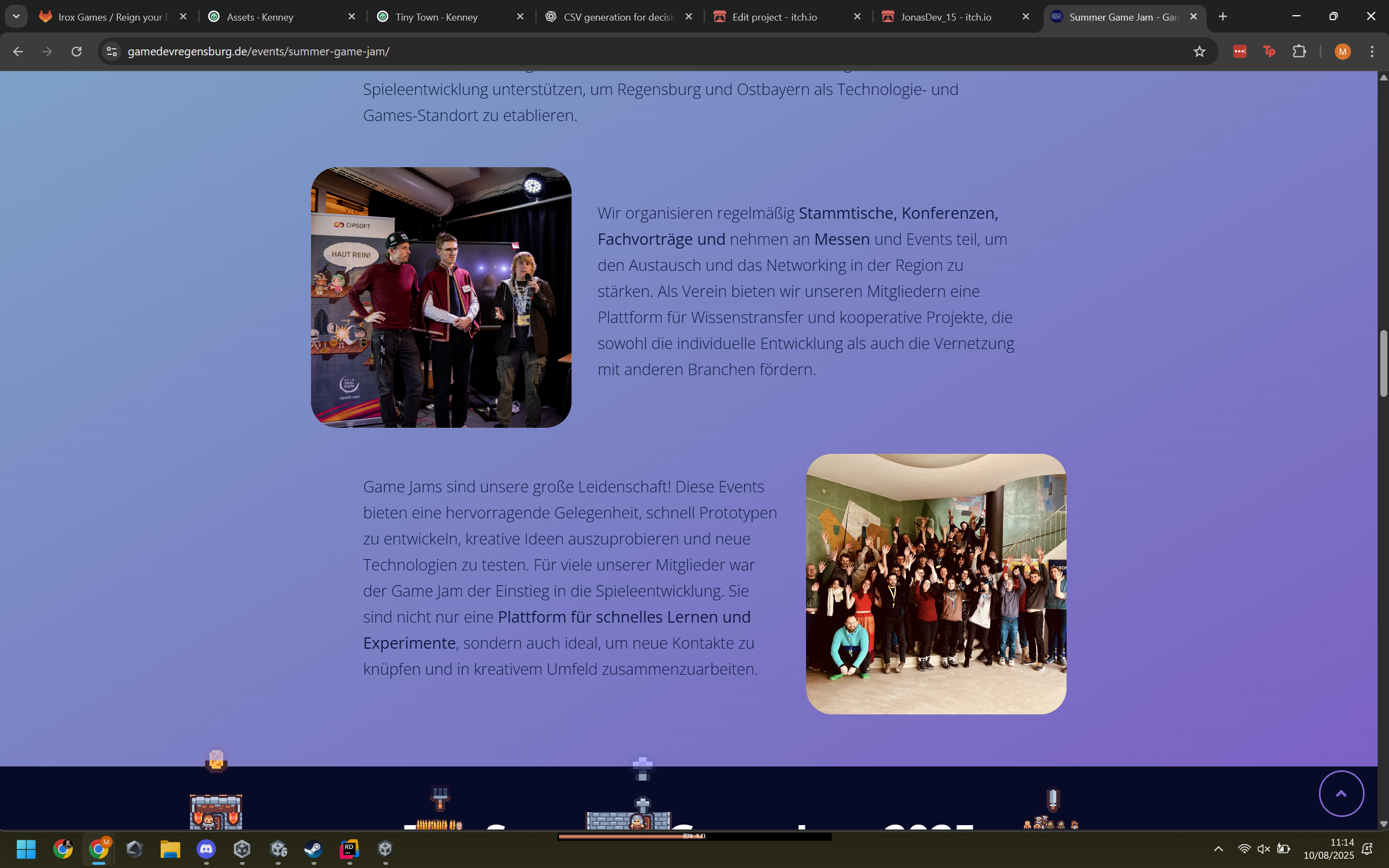Image resolution: width=1389 pixels, height=868 pixels.
Task: Click the scroll-to-top circle button
Action: [1341, 794]
